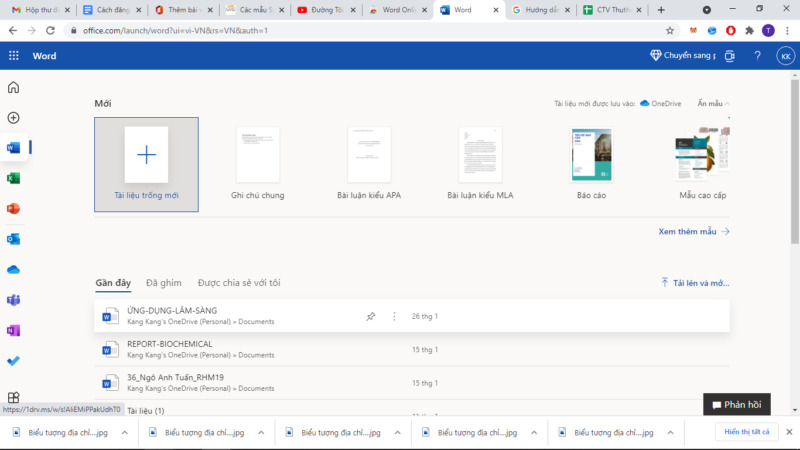Image resolution: width=800 pixels, height=450 pixels.
Task: Open ỨNG-DỤNG-LÂM-SÀNG document
Action: [412, 316]
